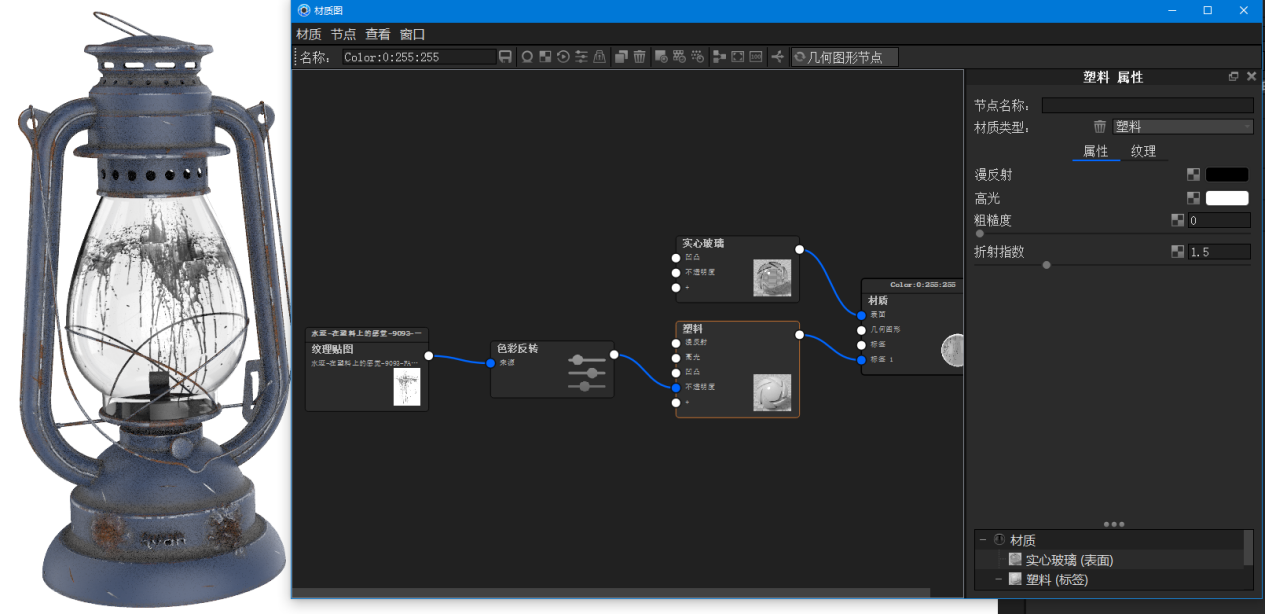
Task: Switch to the 纹理 tab
Action: pos(1143,152)
